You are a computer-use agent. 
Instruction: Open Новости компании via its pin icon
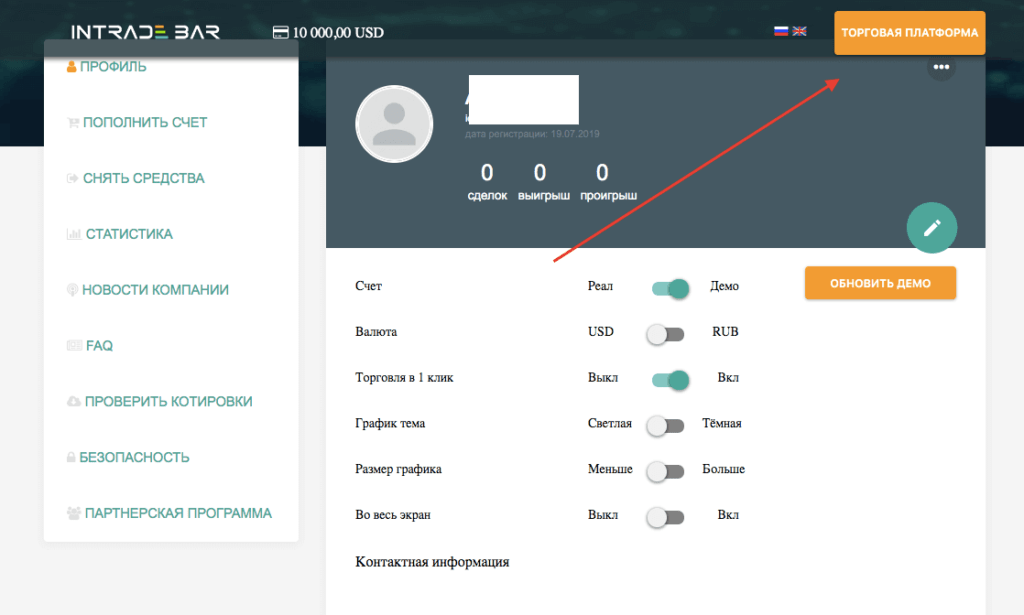[x=71, y=289]
